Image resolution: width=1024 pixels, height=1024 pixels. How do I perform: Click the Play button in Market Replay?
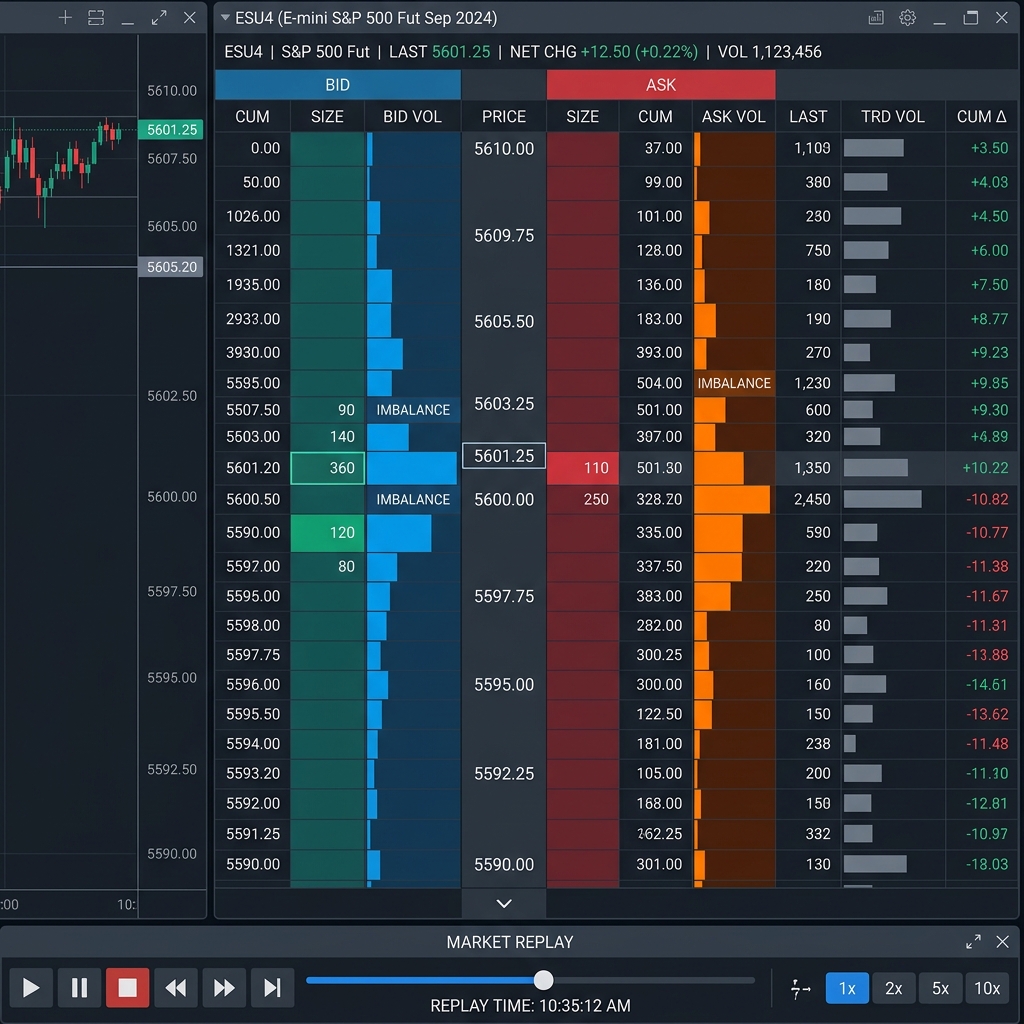pos(31,987)
